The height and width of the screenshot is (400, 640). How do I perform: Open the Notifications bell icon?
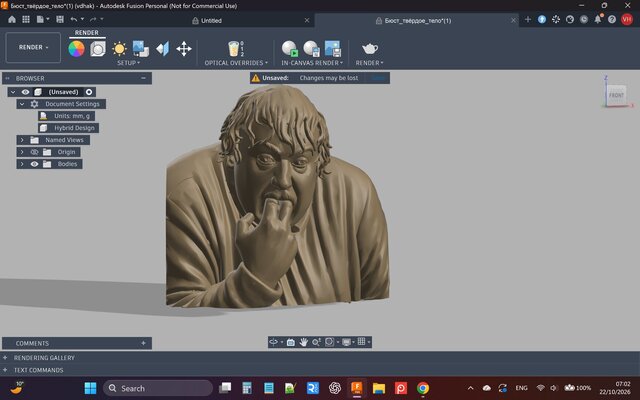pos(598,19)
